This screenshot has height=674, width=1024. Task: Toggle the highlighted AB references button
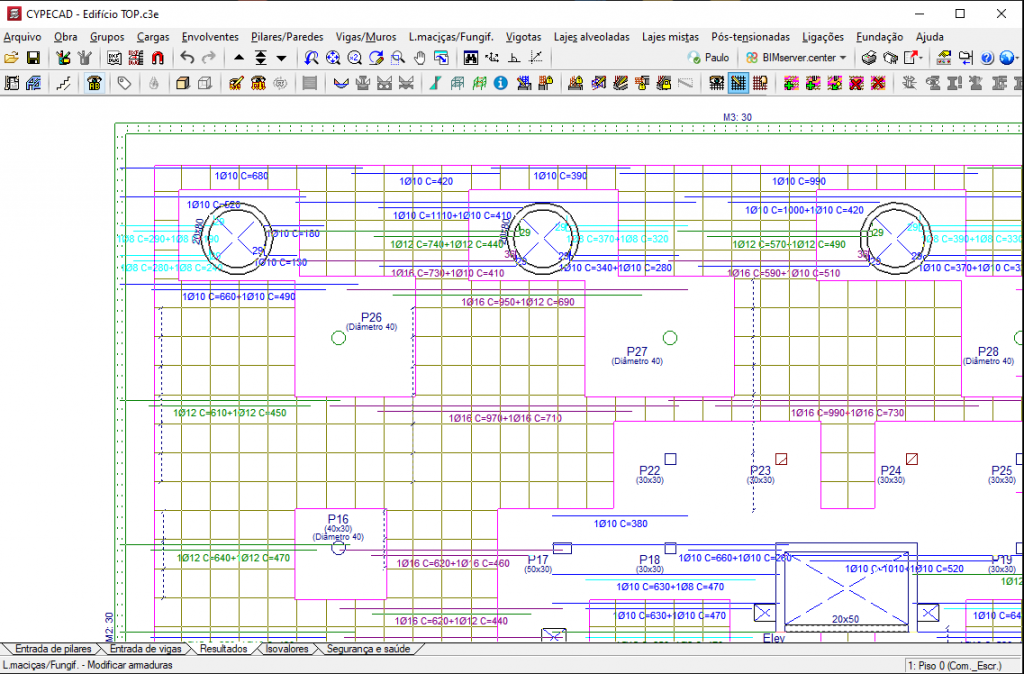click(94, 83)
